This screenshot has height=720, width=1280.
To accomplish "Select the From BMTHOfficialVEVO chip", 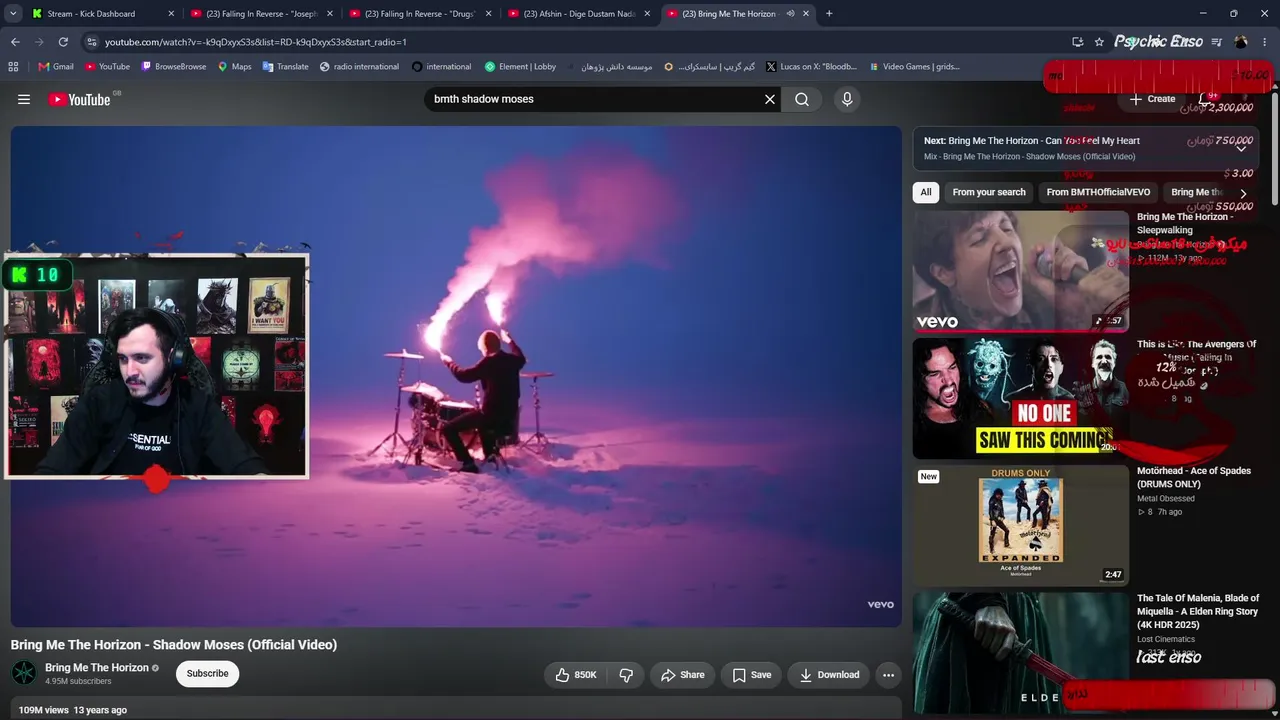I will 1098,192.
